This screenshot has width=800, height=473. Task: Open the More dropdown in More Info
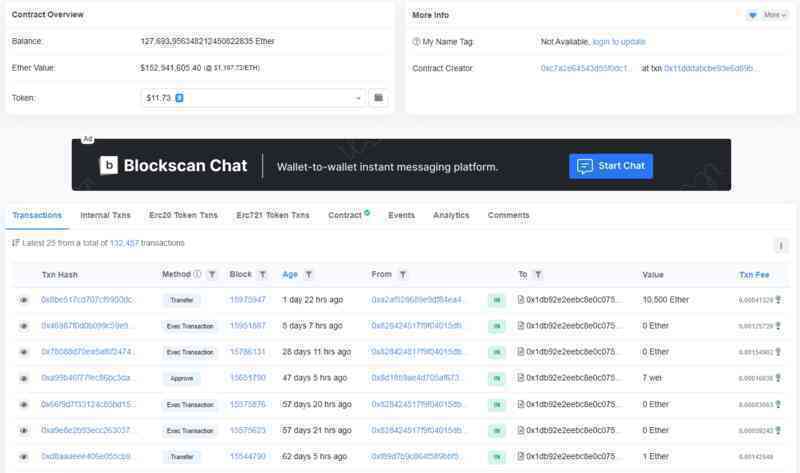tap(774, 15)
